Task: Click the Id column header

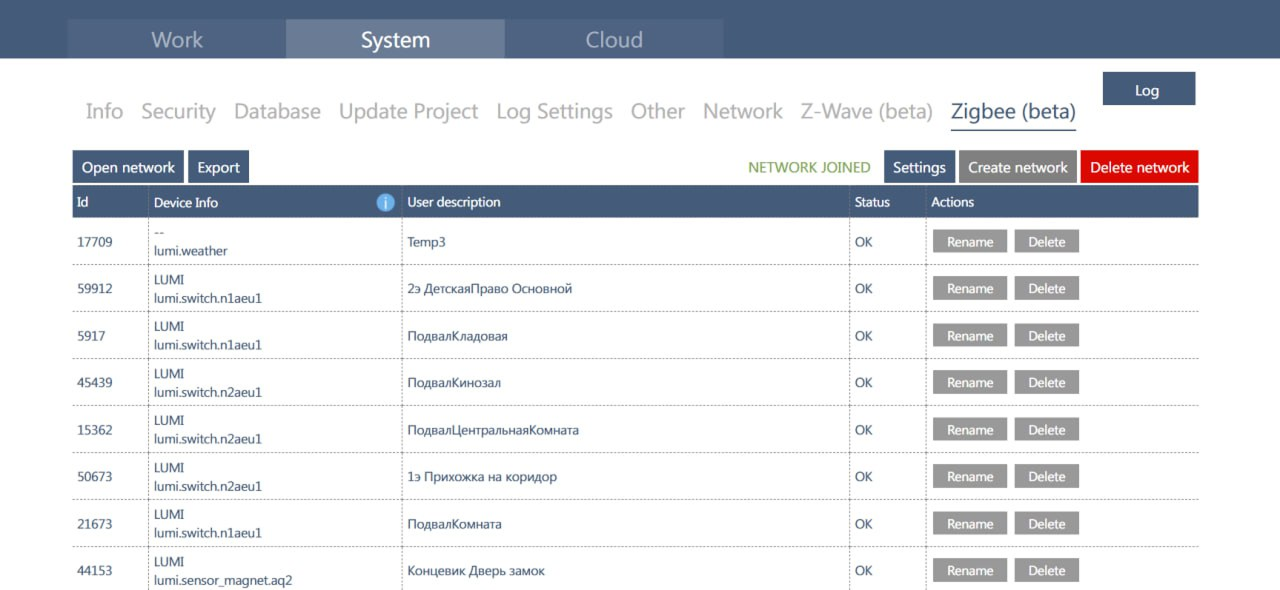Action: click(83, 202)
